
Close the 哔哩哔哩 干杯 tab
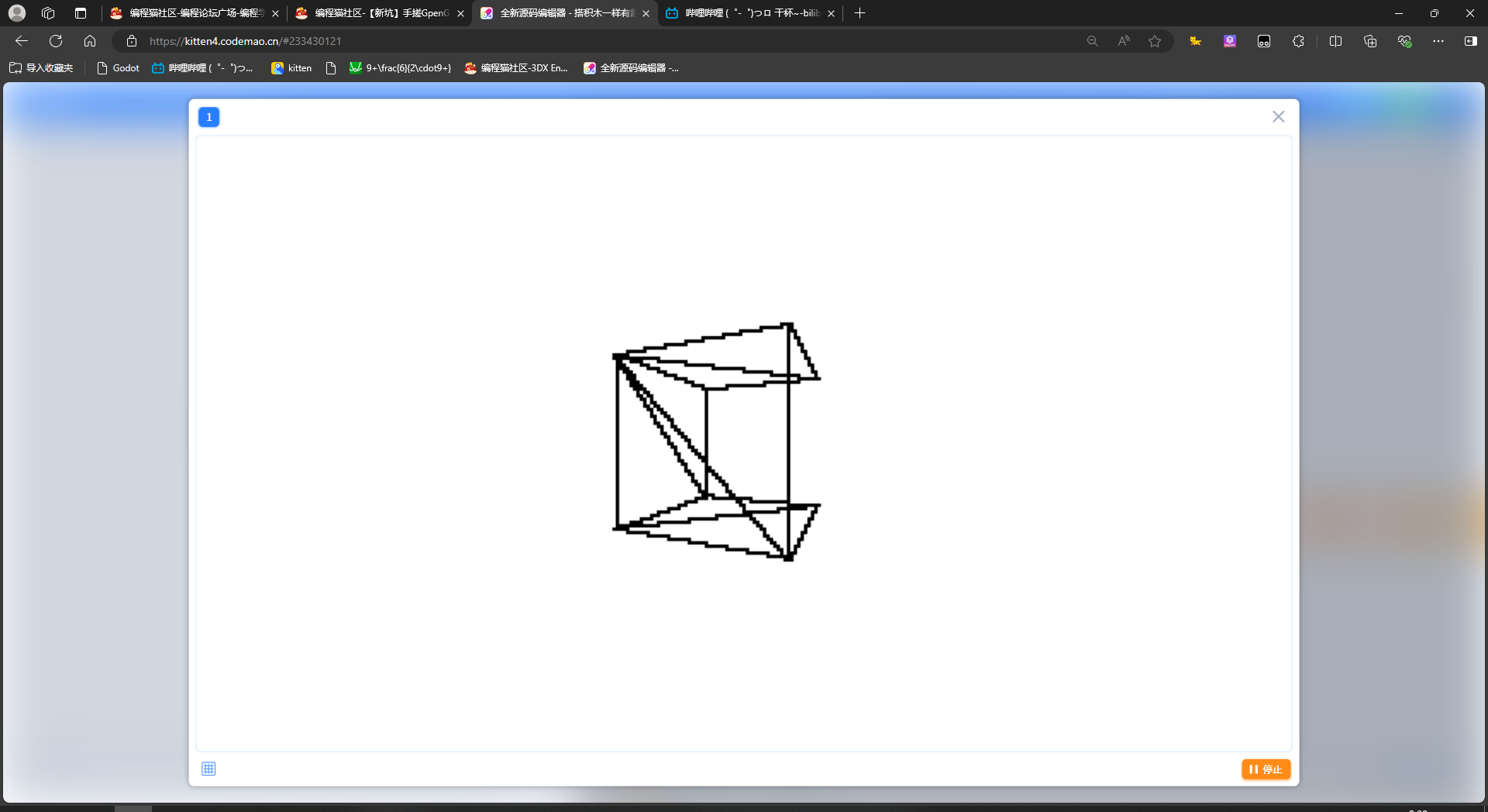(x=831, y=13)
